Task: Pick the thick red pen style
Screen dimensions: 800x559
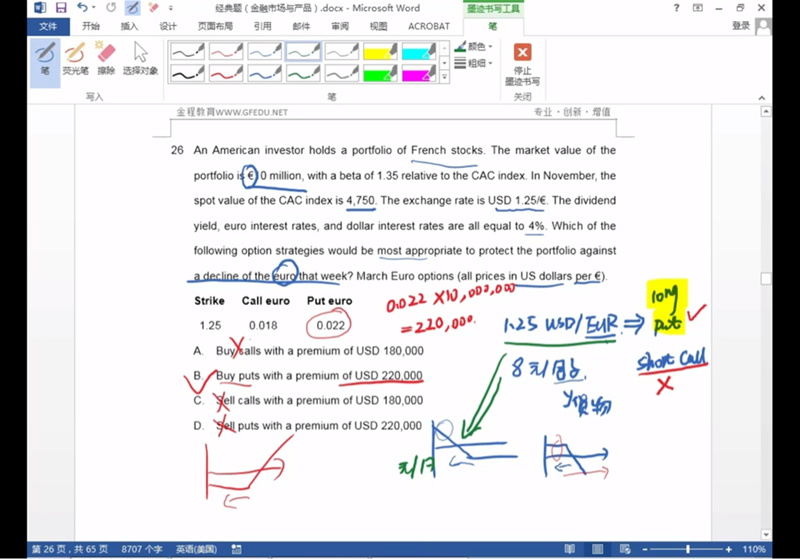Action: (226, 73)
